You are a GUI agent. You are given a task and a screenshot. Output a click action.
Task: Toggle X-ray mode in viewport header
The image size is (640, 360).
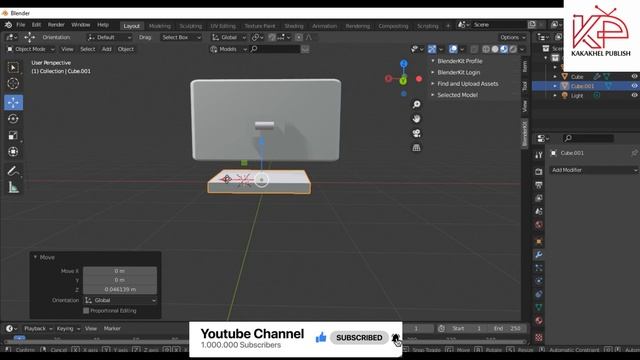pyautogui.click(x=474, y=49)
